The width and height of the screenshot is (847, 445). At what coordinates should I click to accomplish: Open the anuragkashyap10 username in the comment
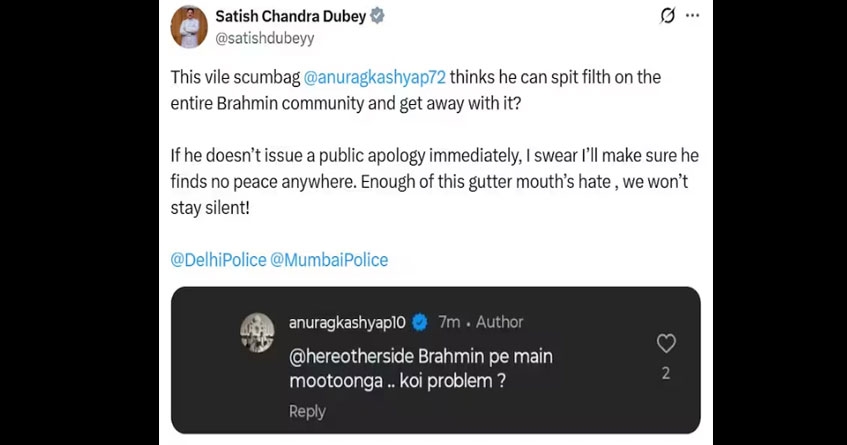tap(346, 322)
